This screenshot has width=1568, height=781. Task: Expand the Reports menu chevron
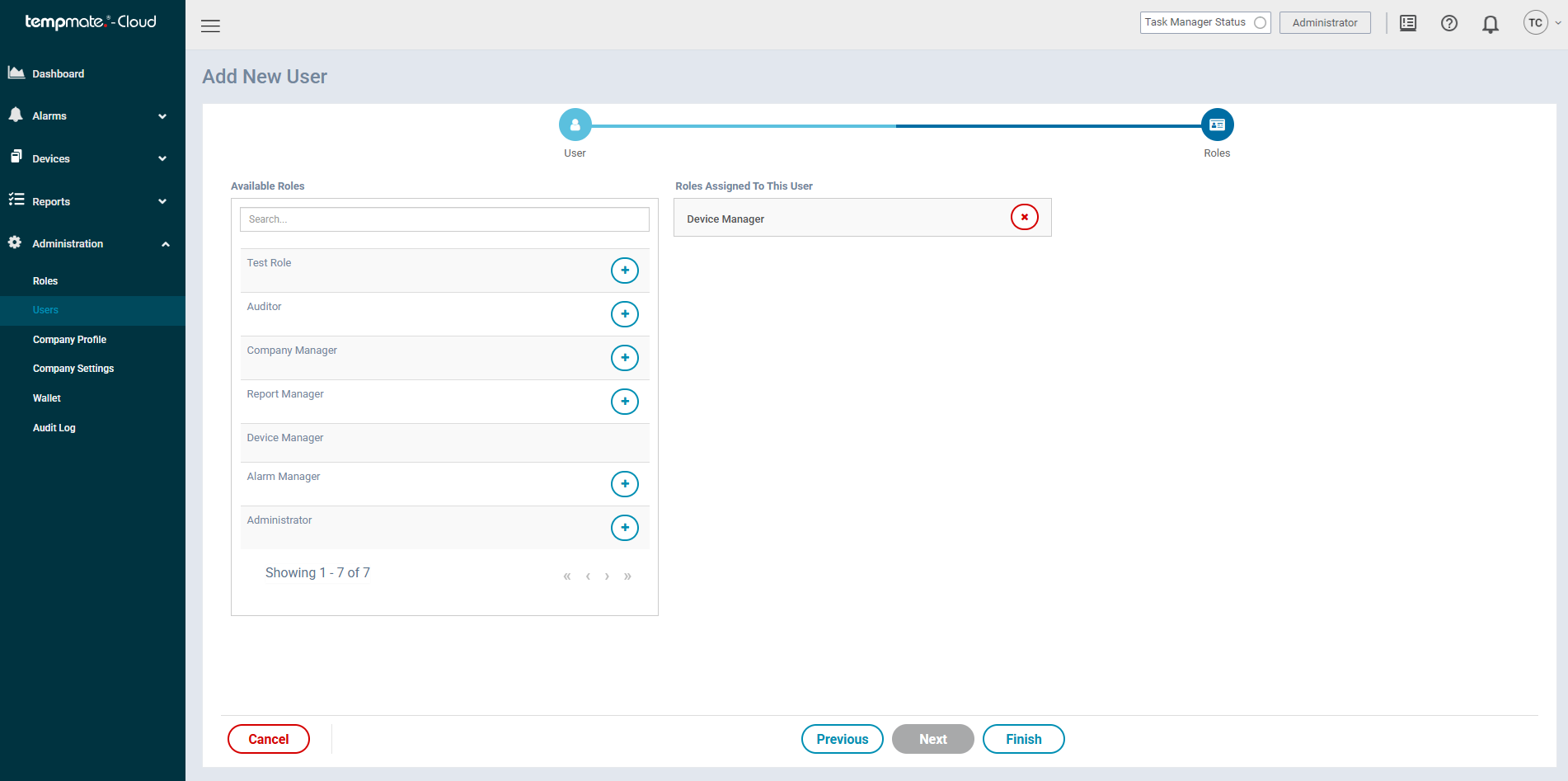click(x=162, y=202)
